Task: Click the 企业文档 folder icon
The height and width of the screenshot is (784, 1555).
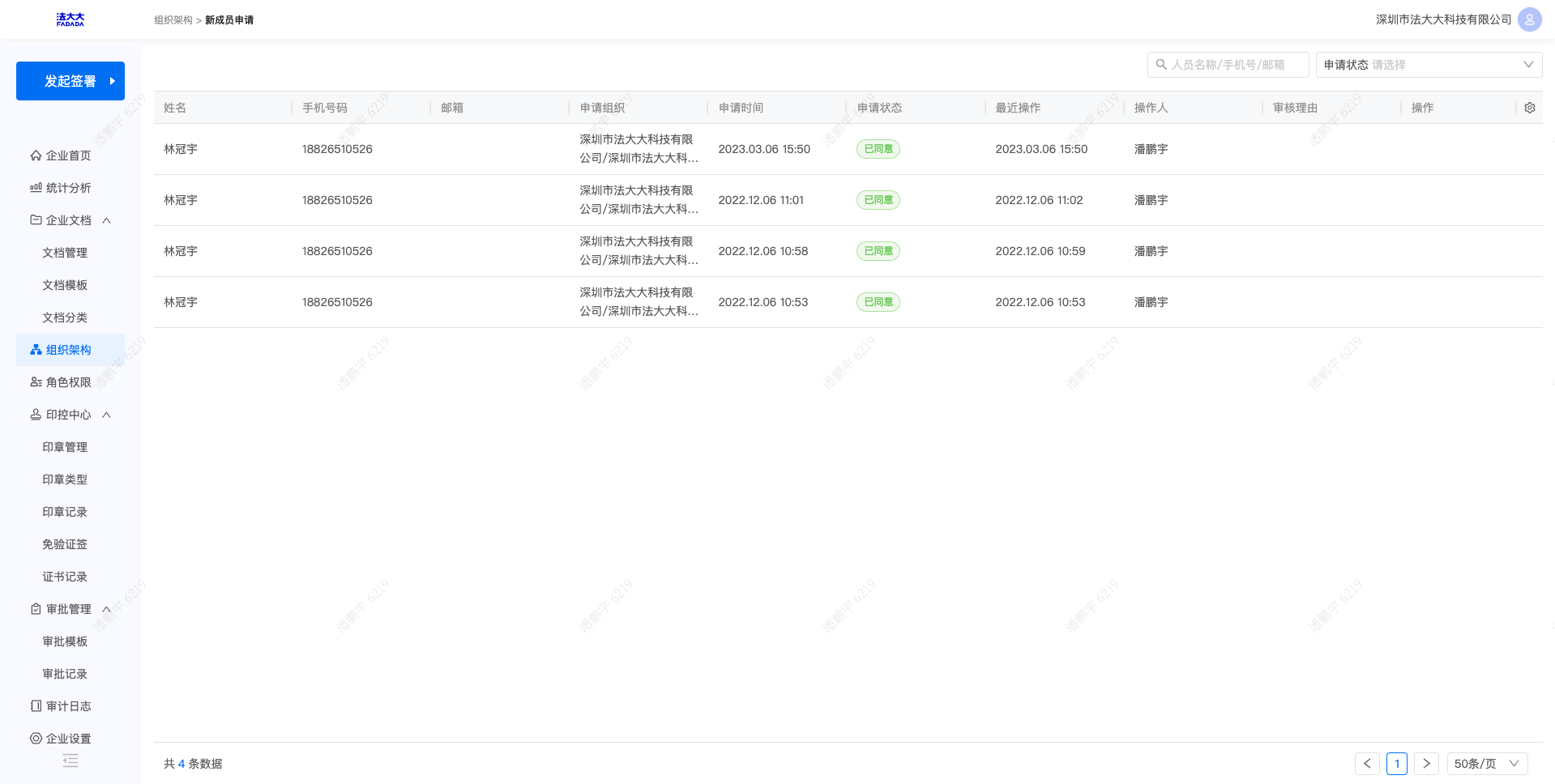Action: tap(36, 220)
